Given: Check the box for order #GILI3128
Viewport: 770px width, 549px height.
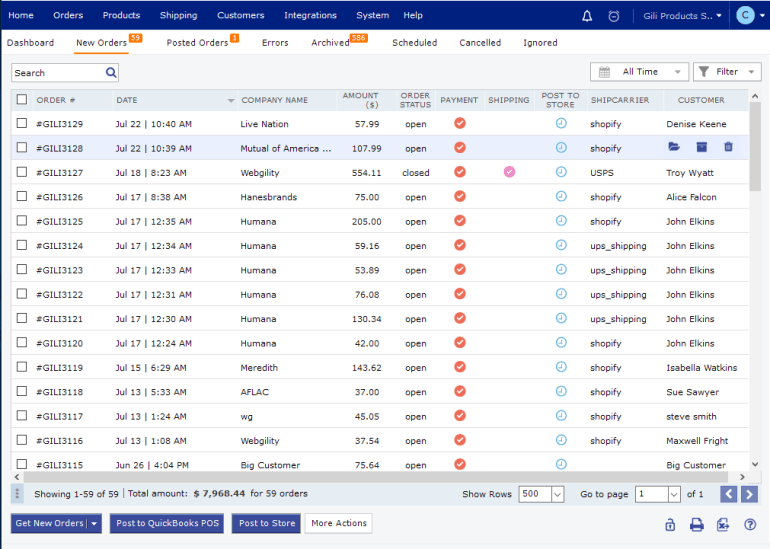Looking at the screenshot, I should 22,147.
